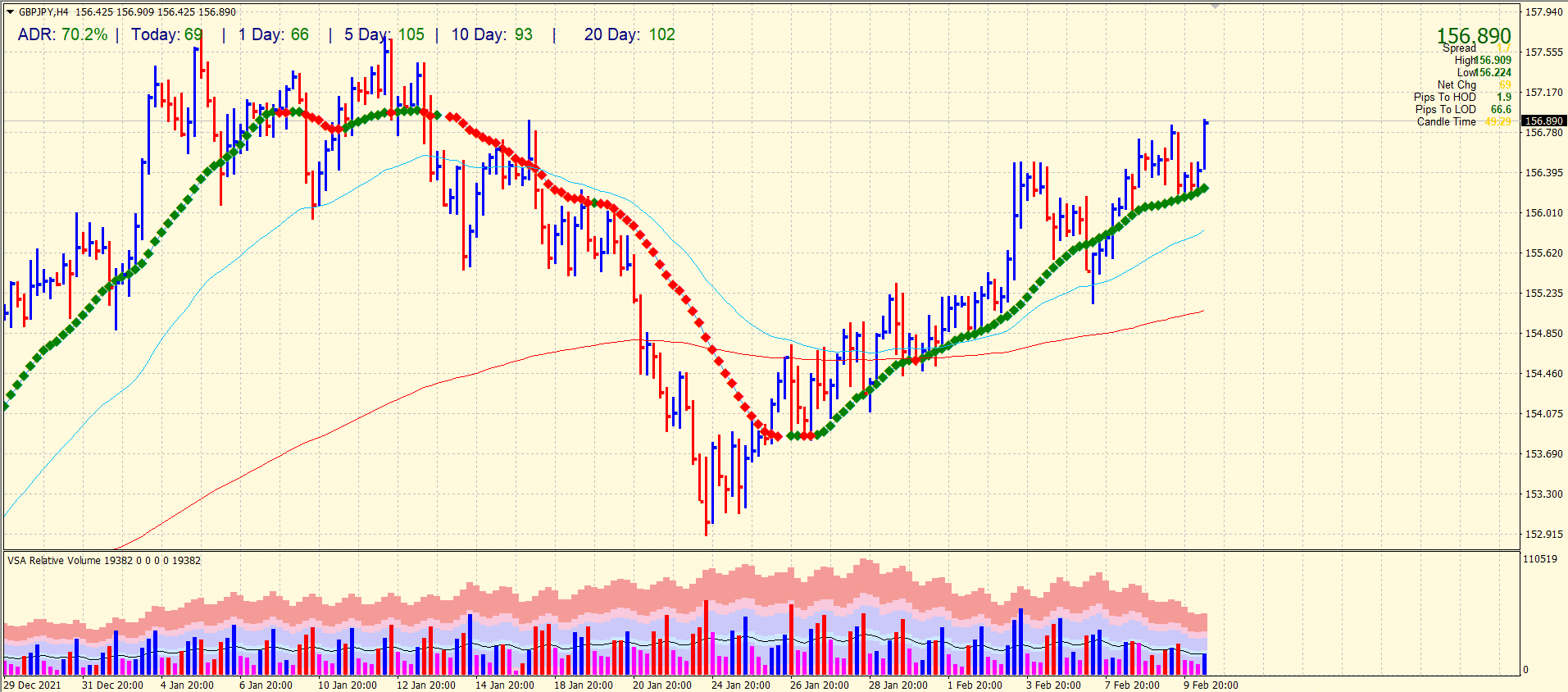Click the 9 Feb 20:00 date label
1568x692 pixels.
coord(1211,685)
